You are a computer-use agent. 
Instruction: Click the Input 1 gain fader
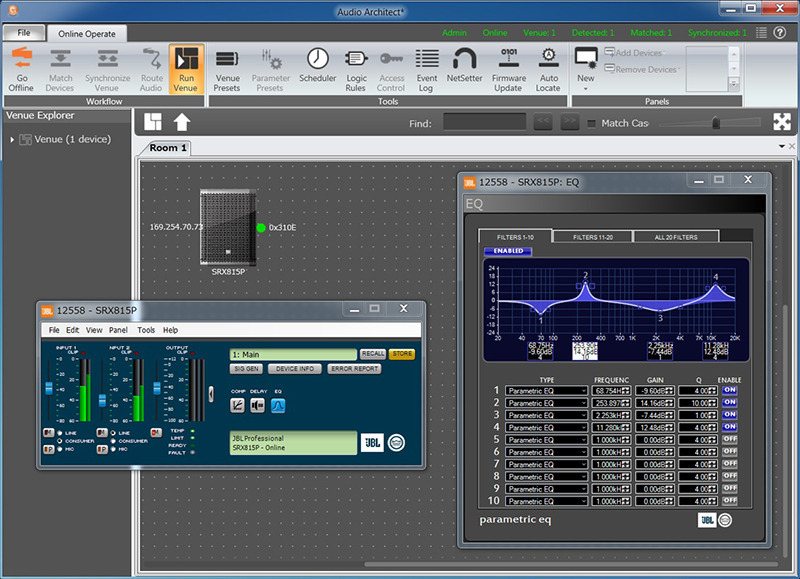tap(49, 388)
